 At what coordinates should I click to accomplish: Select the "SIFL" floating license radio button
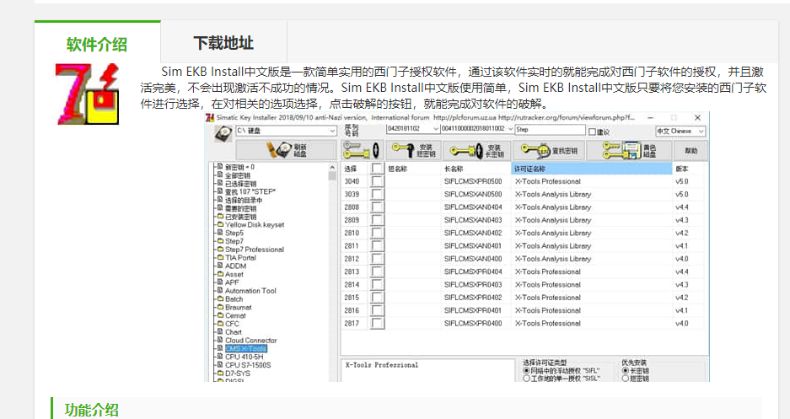pos(526,371)
